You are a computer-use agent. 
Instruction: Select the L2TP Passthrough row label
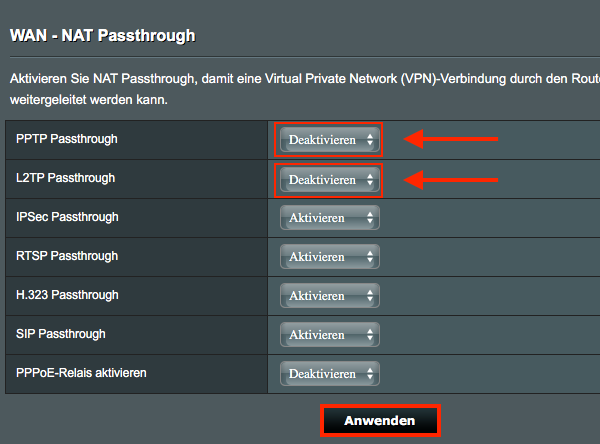point(65,178)
